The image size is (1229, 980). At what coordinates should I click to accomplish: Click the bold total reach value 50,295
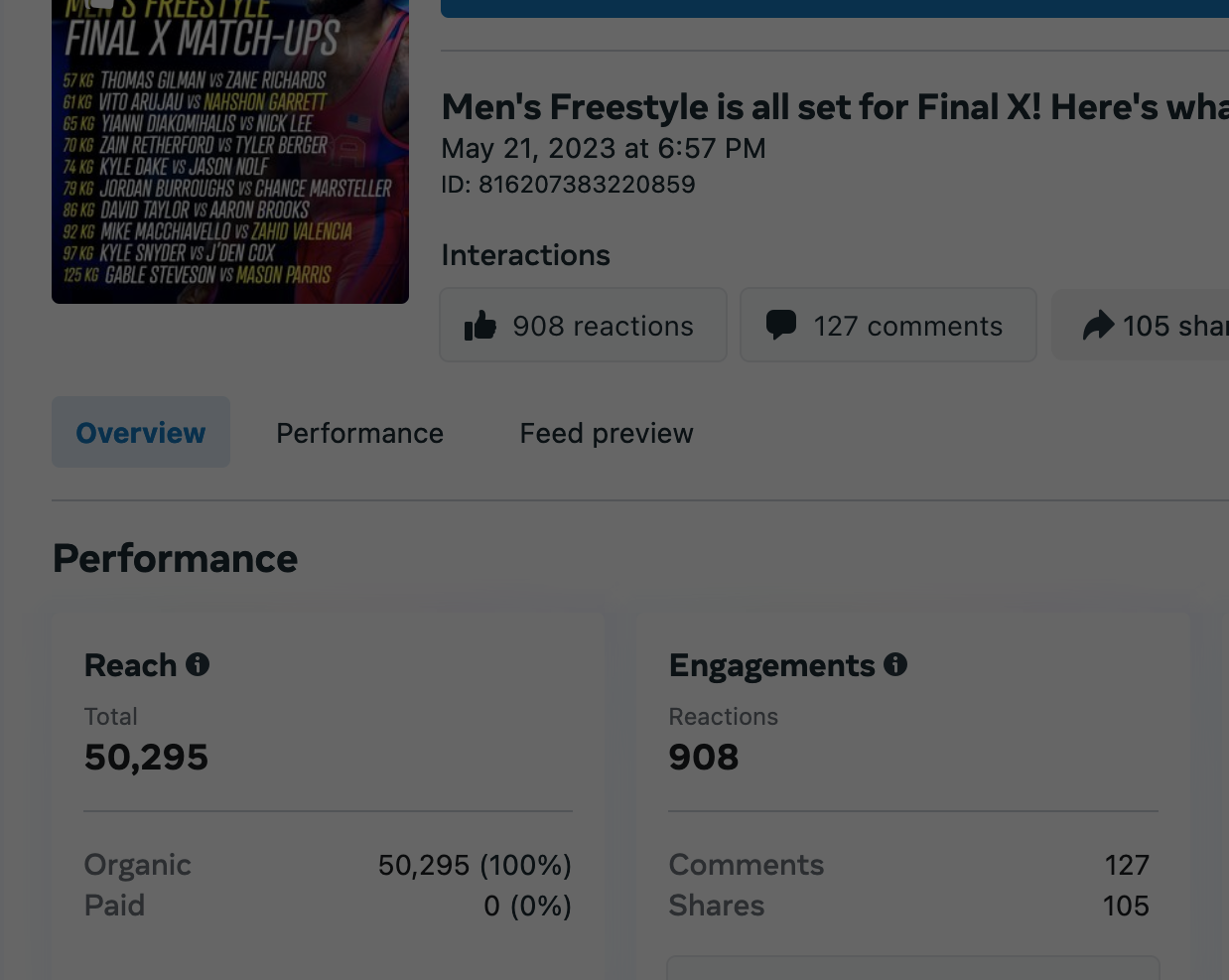pos(147,757)
